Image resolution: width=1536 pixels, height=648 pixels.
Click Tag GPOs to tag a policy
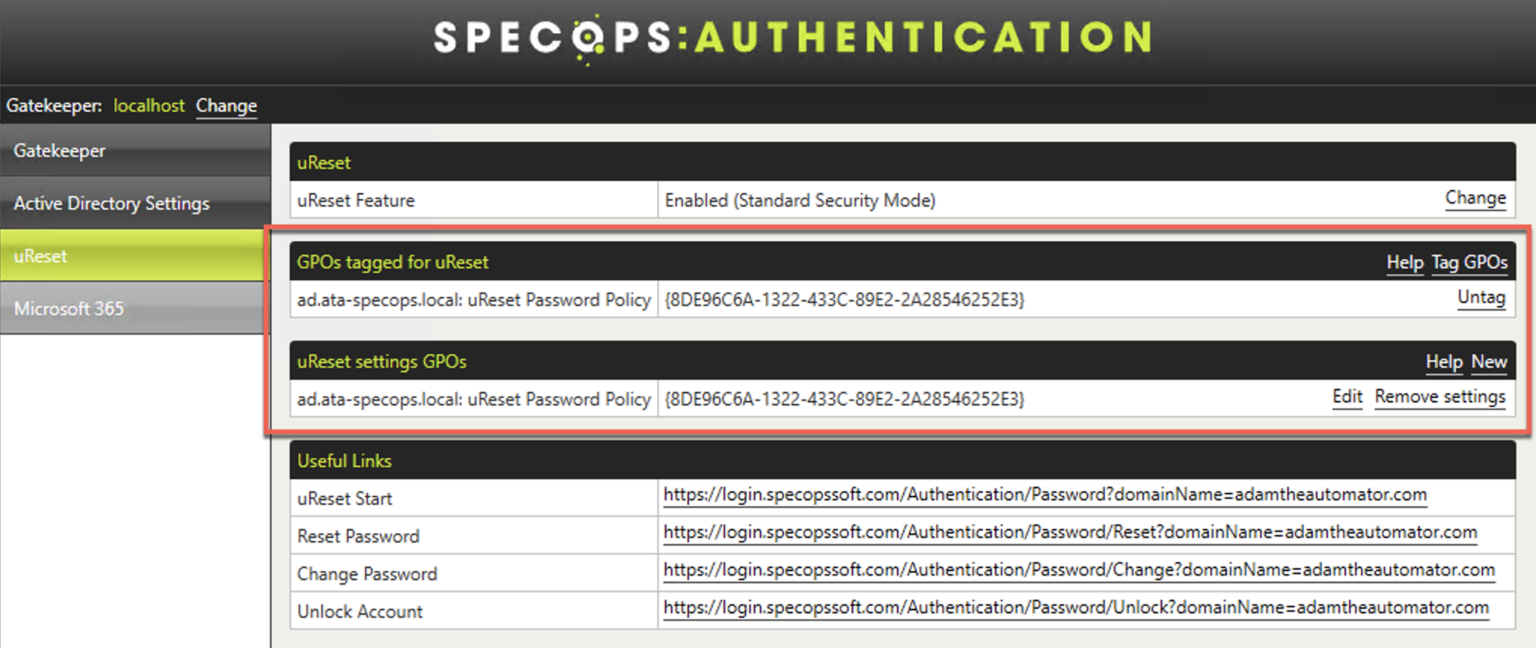(1469, 262)
